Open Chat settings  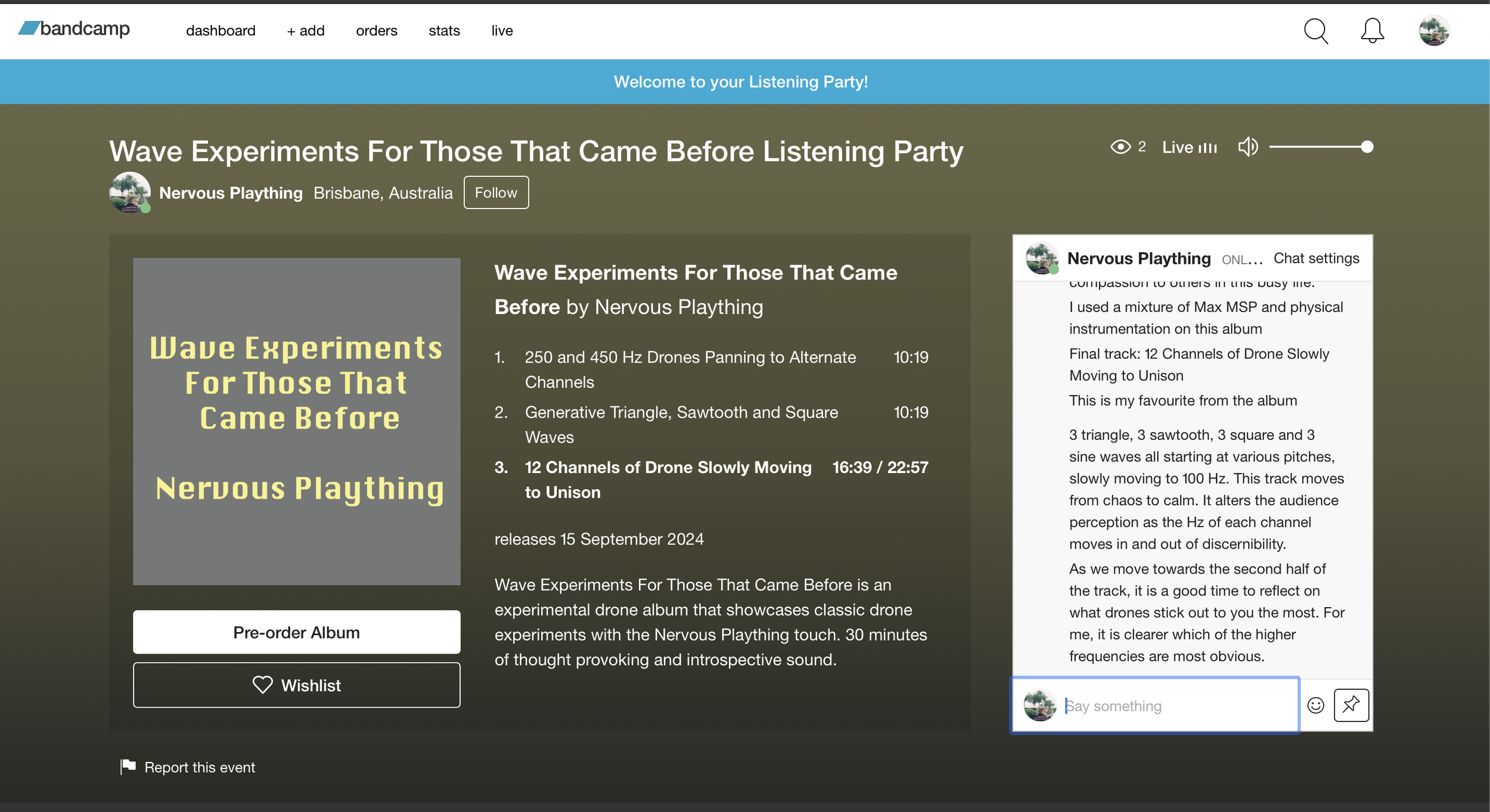[x=1316, y=258]
